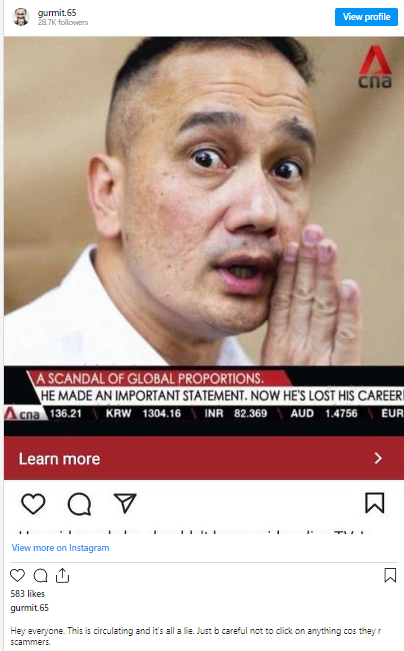View the 583 likes count

[27, 594]
